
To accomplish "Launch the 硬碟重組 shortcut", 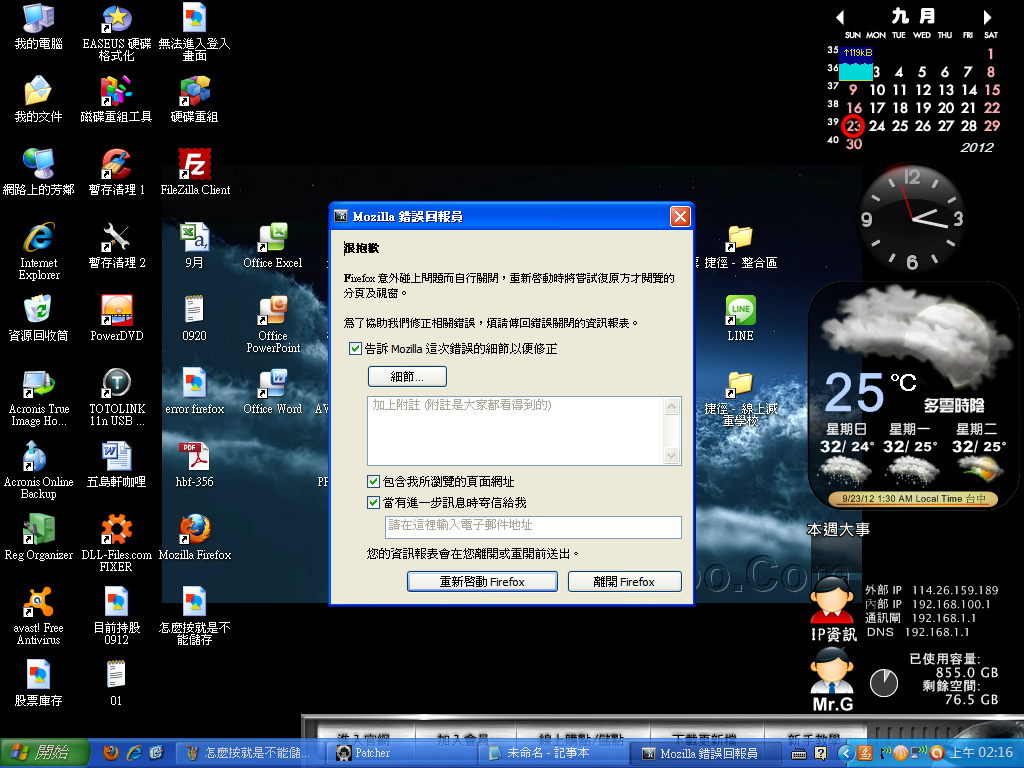I will click(x=194, y=99).
